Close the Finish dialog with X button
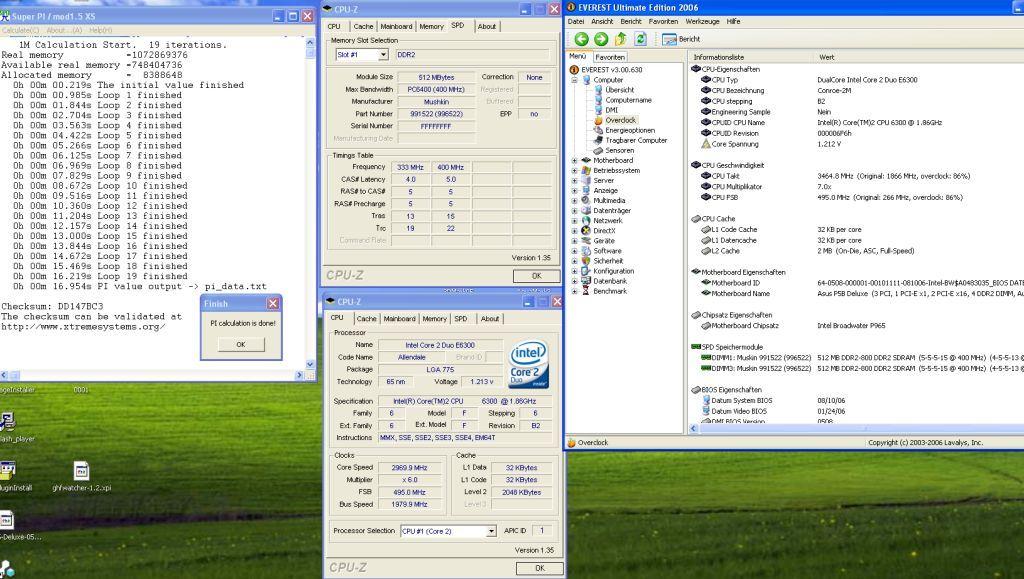This screenshot has width=1024, height=579. (x=273, y=304)
